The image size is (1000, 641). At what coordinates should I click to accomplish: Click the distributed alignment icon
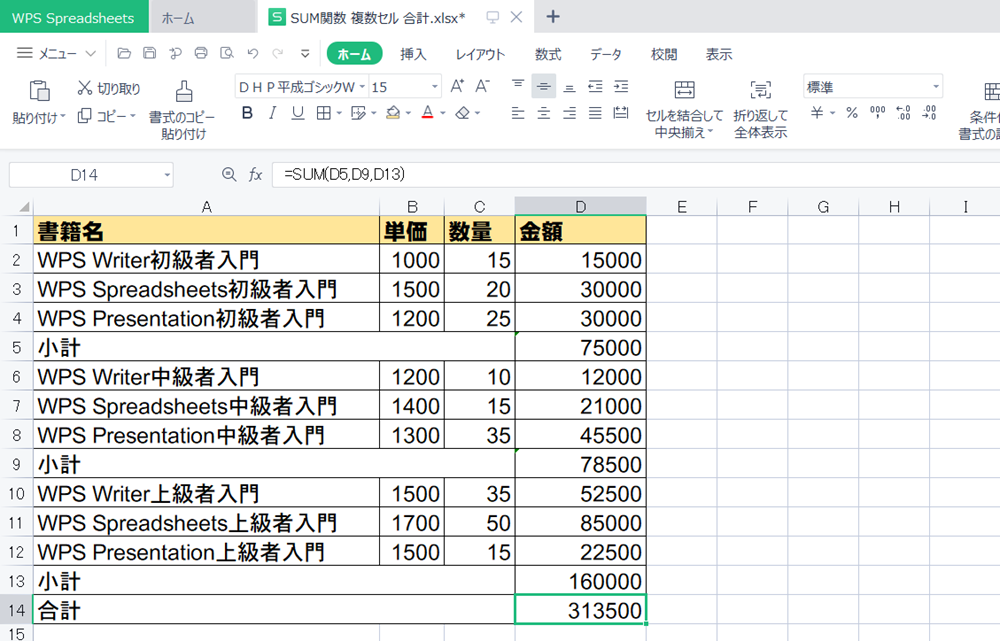[621, 113]
